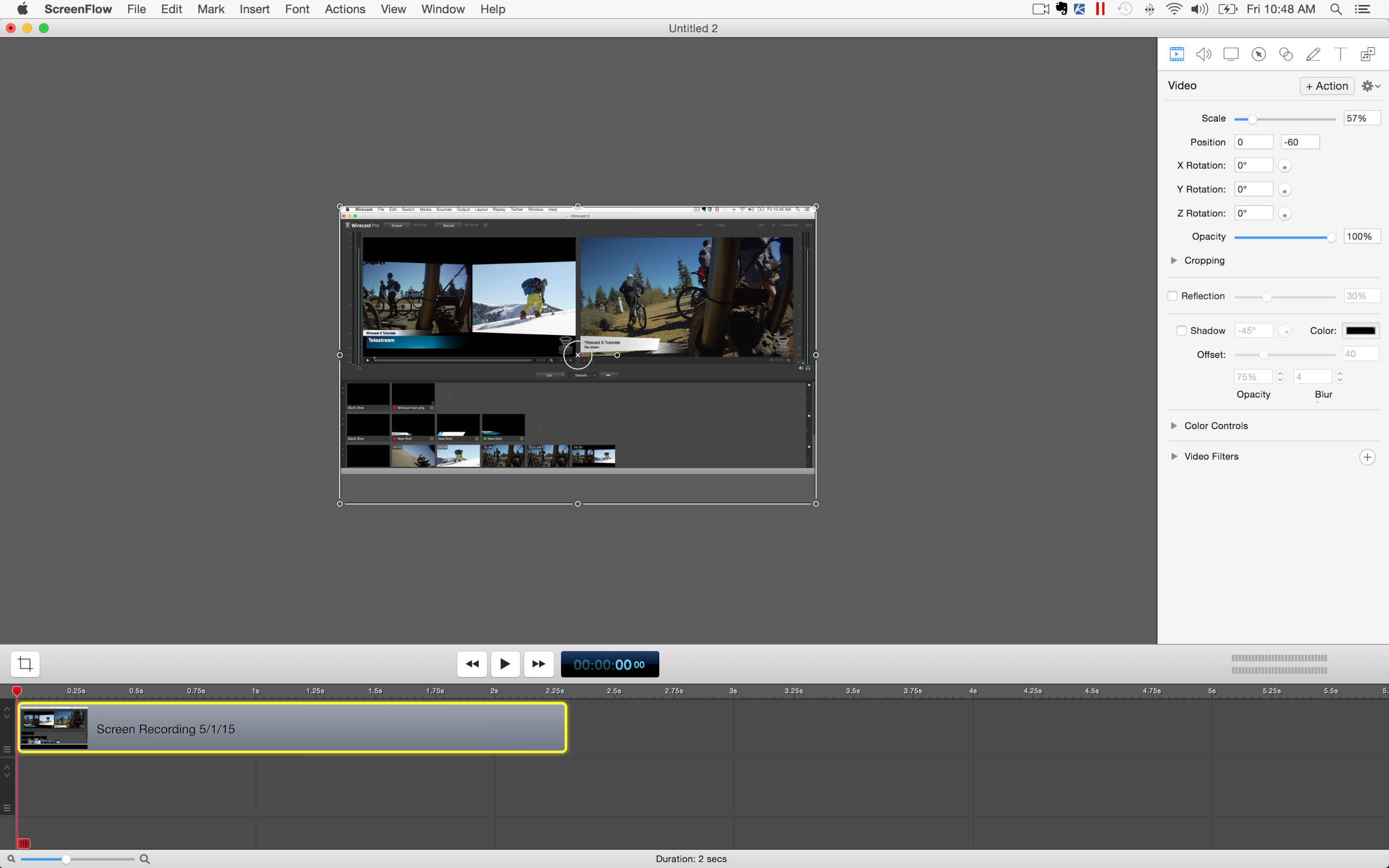The height and width of the screenshot is (868, 1389).
Task: Enable the Shadow checkbox
Action: 1181,331
